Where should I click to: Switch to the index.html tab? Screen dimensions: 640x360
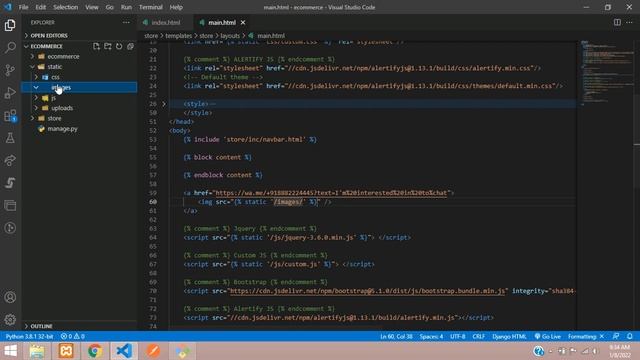165,22
